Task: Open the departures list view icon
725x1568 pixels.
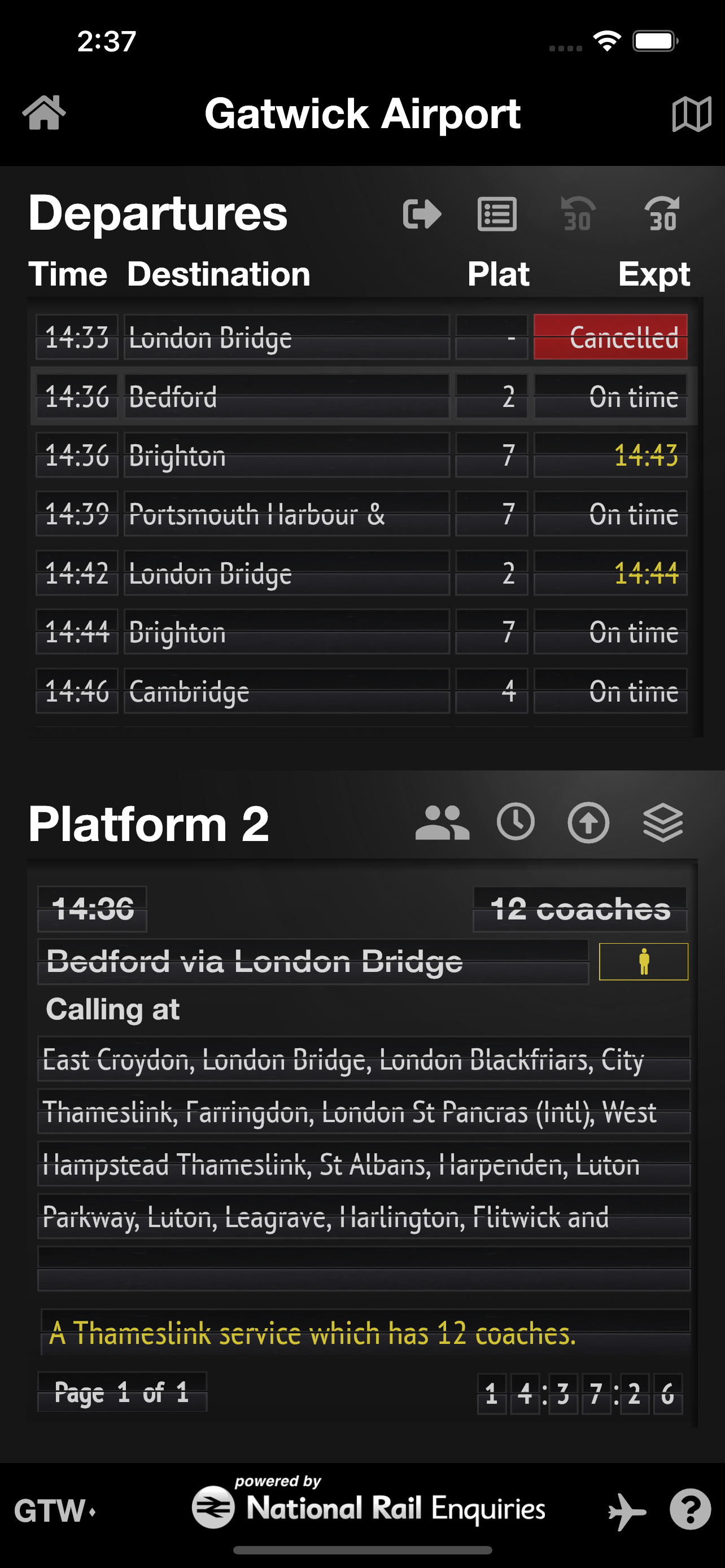Action: coord(497,214)
